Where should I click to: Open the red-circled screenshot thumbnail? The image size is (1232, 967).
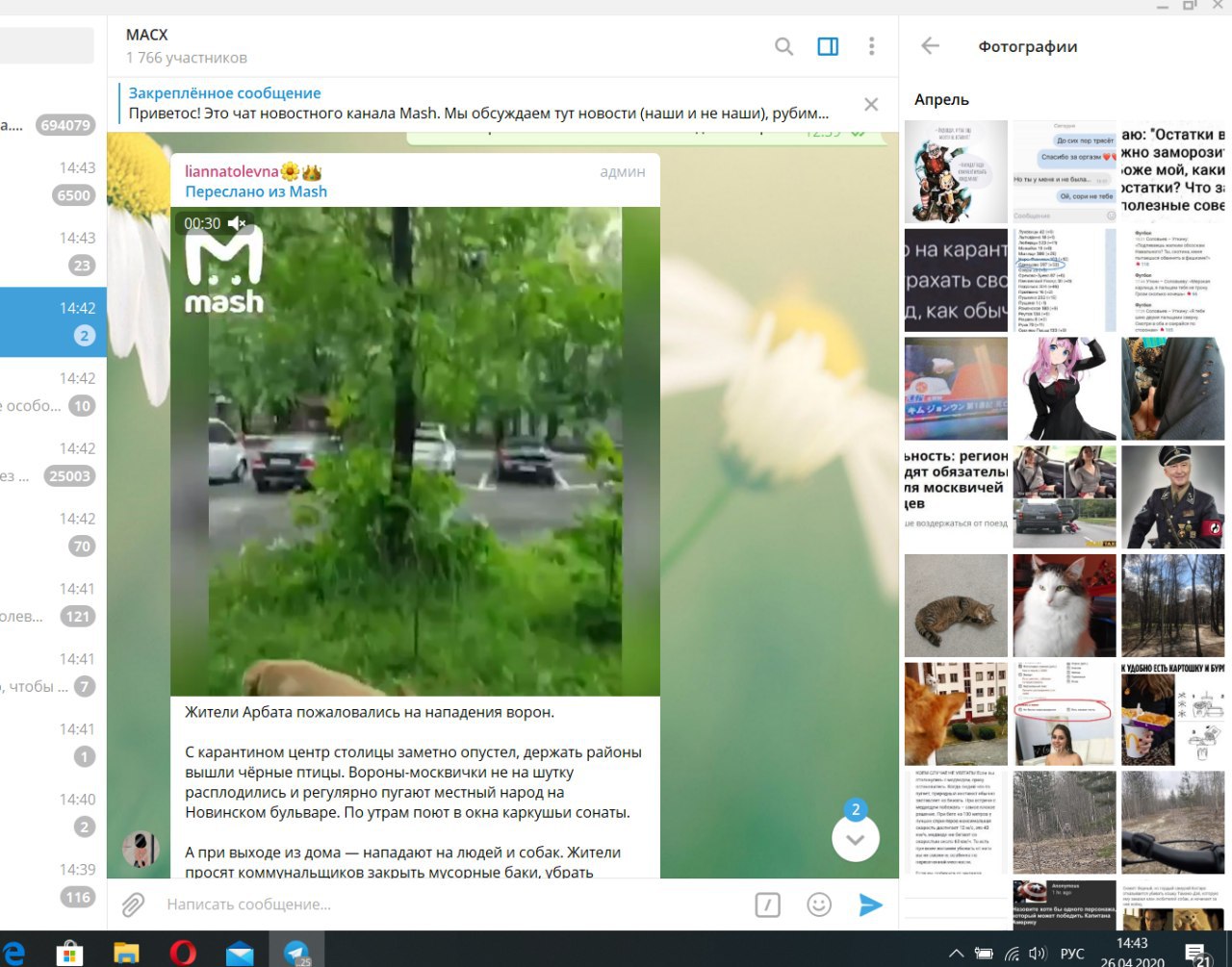click(1065, 714)
